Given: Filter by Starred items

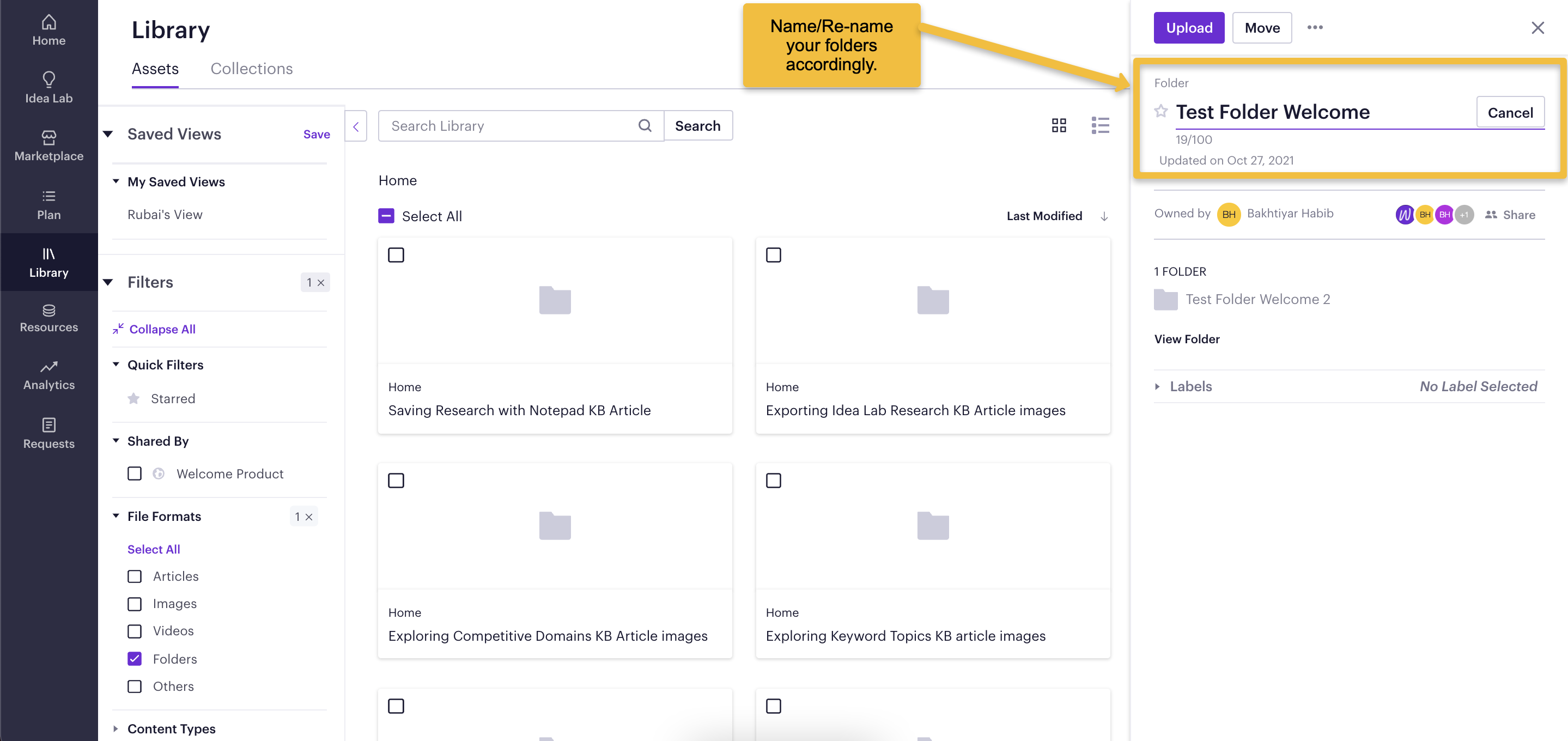Looking at the screenshot, I should pyautogui.click(x=173, y=399).
